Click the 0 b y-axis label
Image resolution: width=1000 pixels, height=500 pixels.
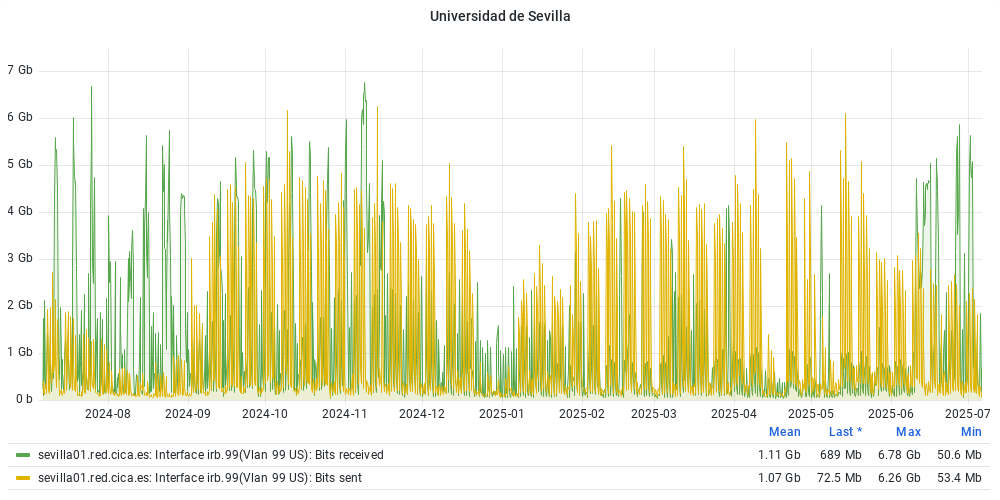coord(23,399)
